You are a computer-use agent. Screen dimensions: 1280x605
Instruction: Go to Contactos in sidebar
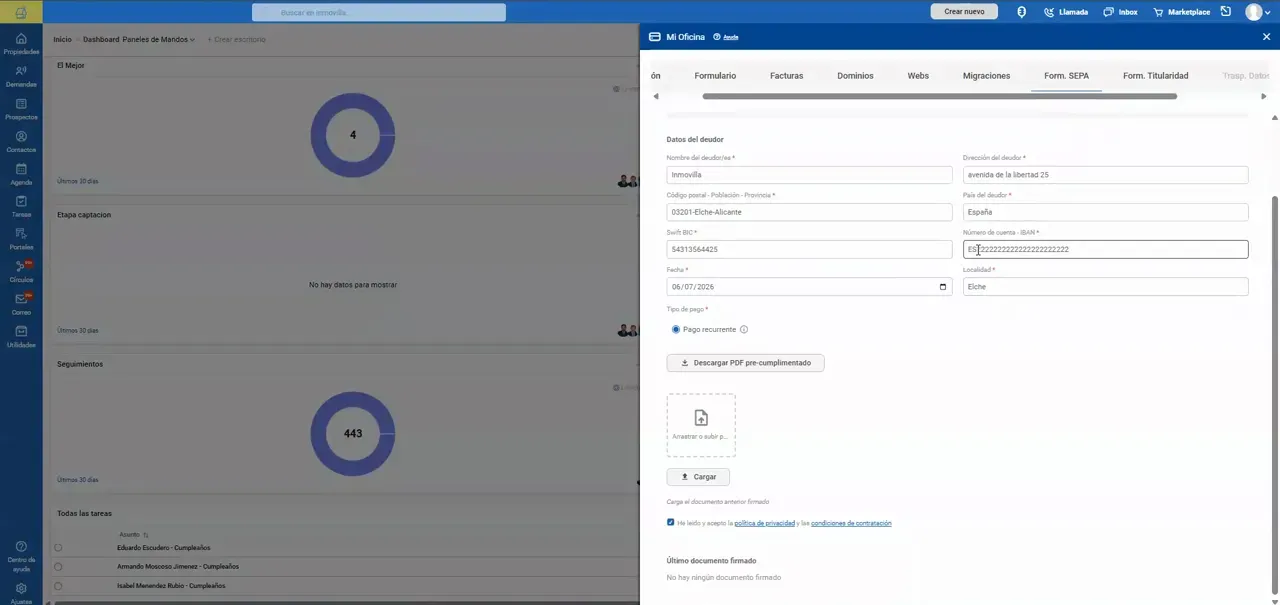(x=21, y=137)
